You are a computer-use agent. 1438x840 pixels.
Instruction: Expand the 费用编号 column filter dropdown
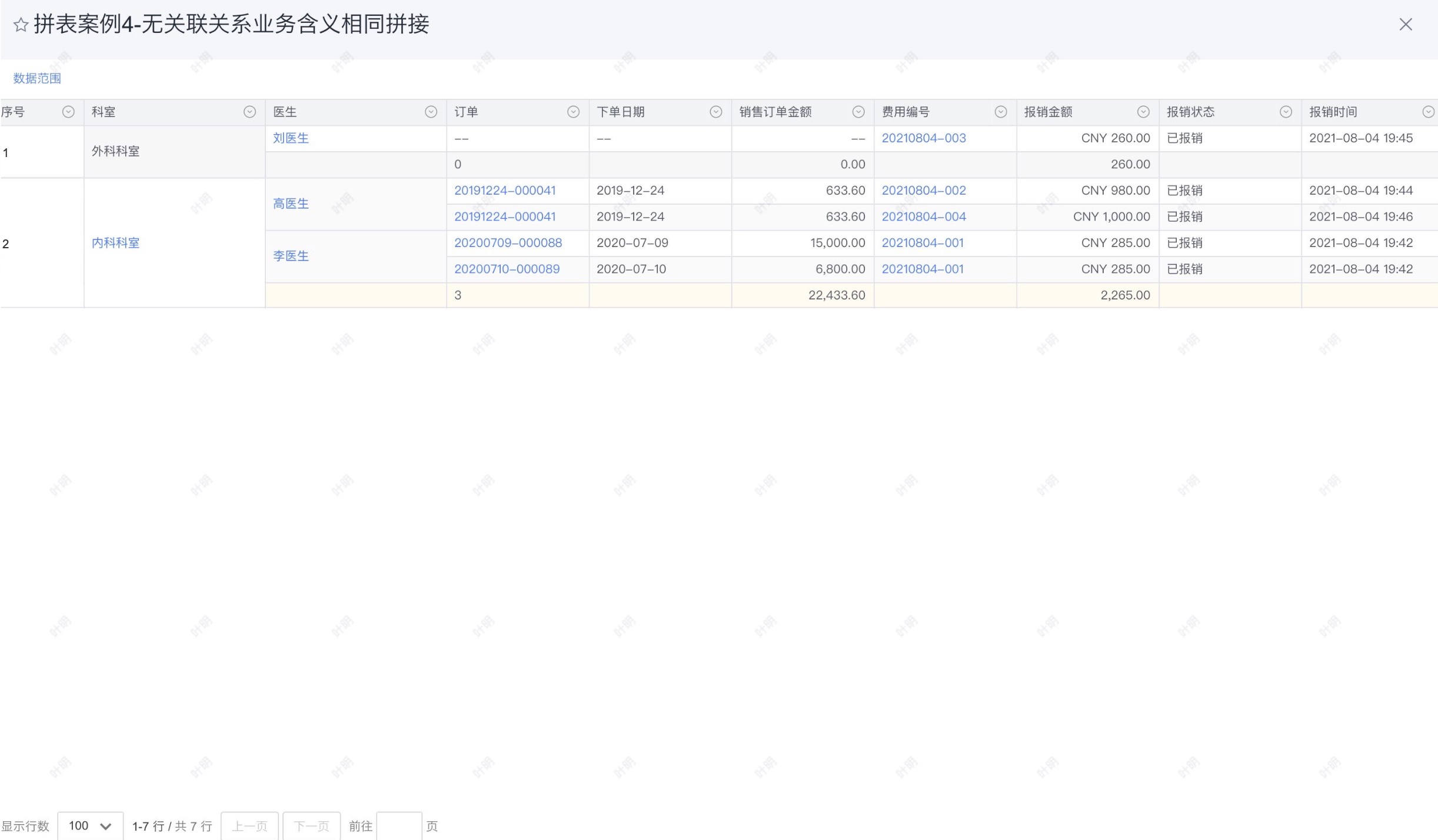[x=1001, y=111]
